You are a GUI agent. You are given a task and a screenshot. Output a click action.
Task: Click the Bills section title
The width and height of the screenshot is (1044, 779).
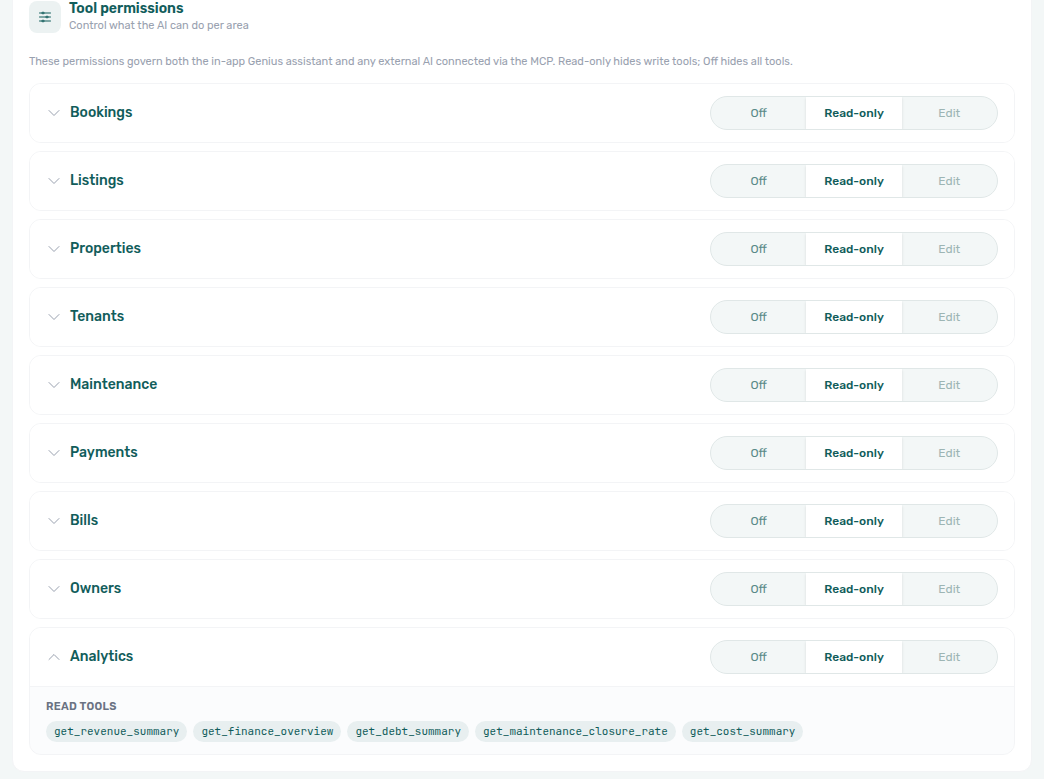84,519
